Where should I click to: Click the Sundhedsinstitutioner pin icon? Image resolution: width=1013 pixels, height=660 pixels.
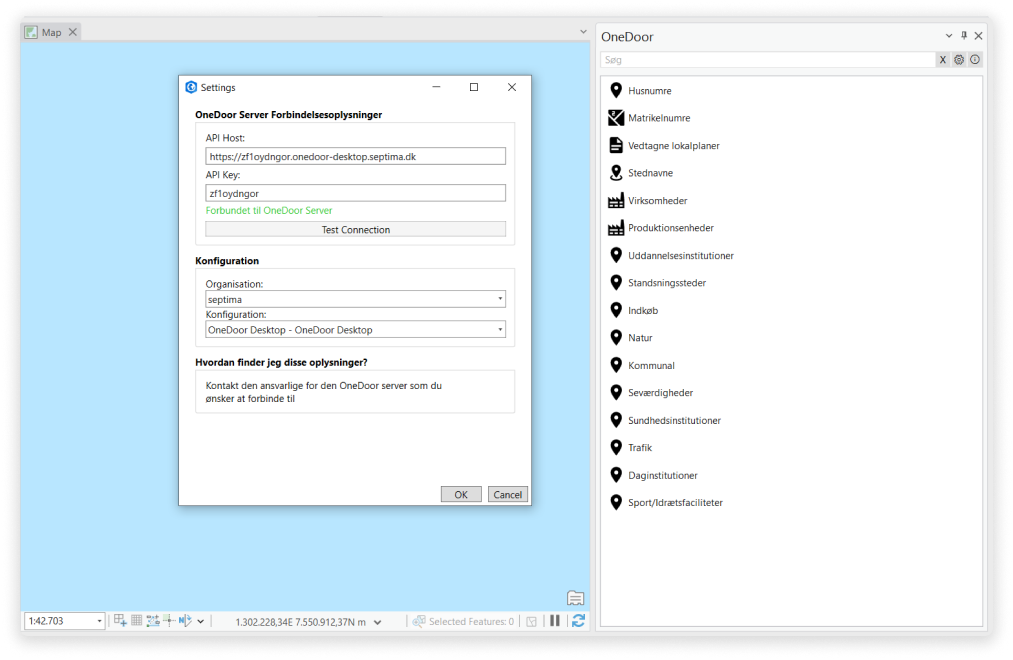tap(616, 420)
